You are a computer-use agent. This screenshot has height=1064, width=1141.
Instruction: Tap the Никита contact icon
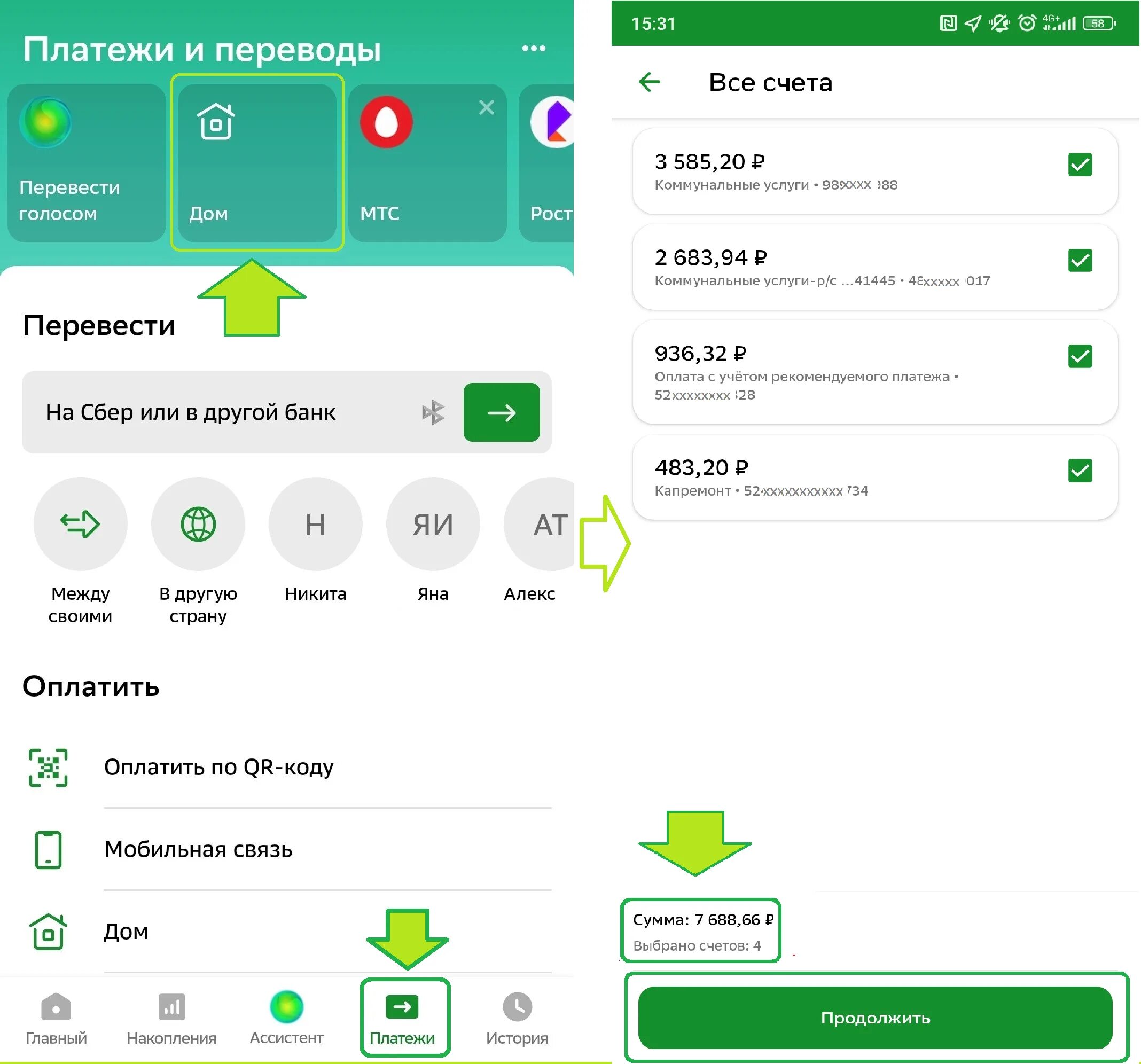308,520
